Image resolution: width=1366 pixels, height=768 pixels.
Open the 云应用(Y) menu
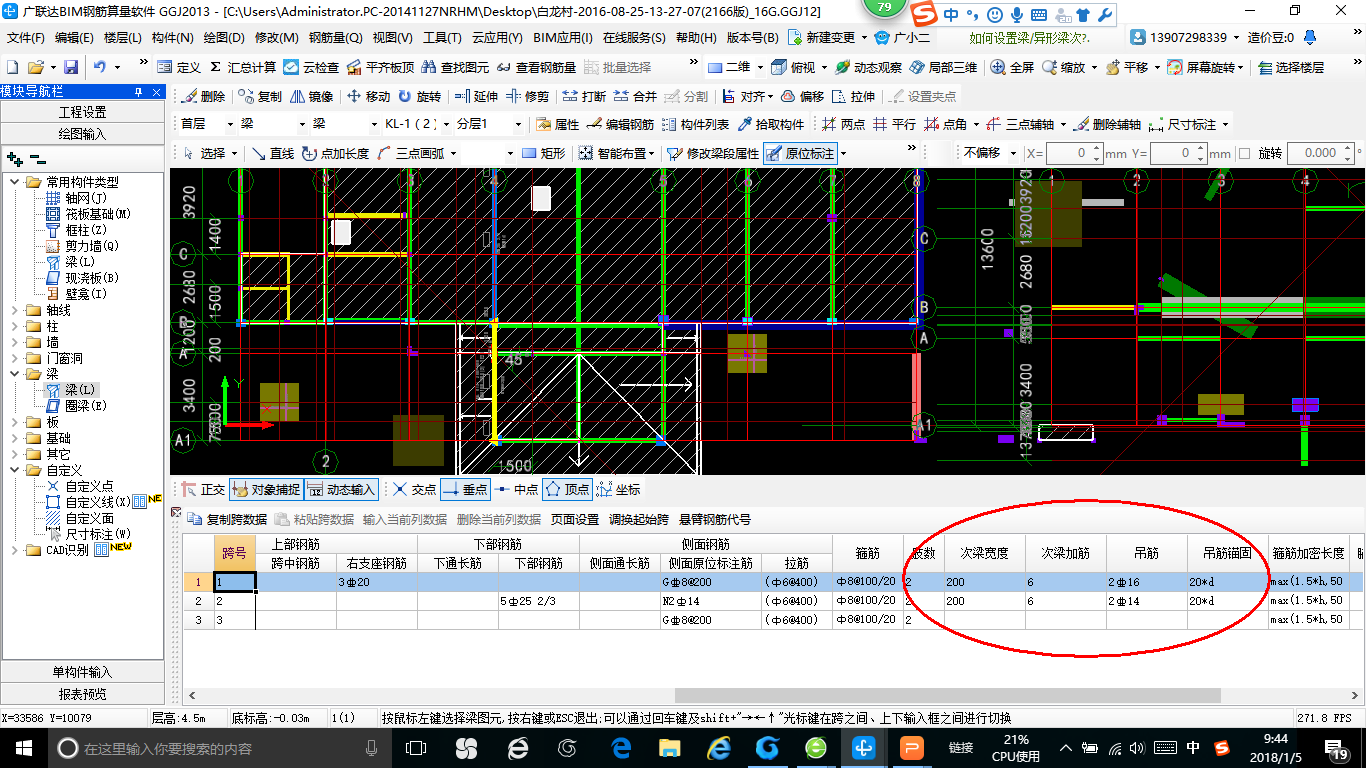(x=496, y=38)
